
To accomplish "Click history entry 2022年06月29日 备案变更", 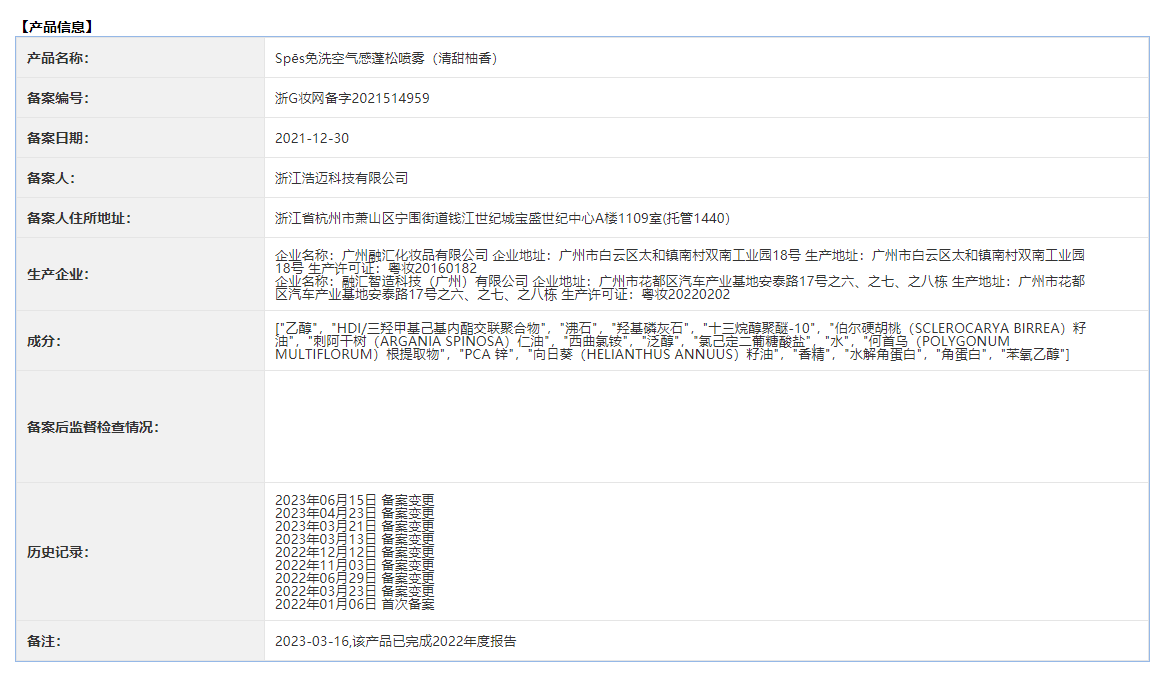I will [355, 578].
